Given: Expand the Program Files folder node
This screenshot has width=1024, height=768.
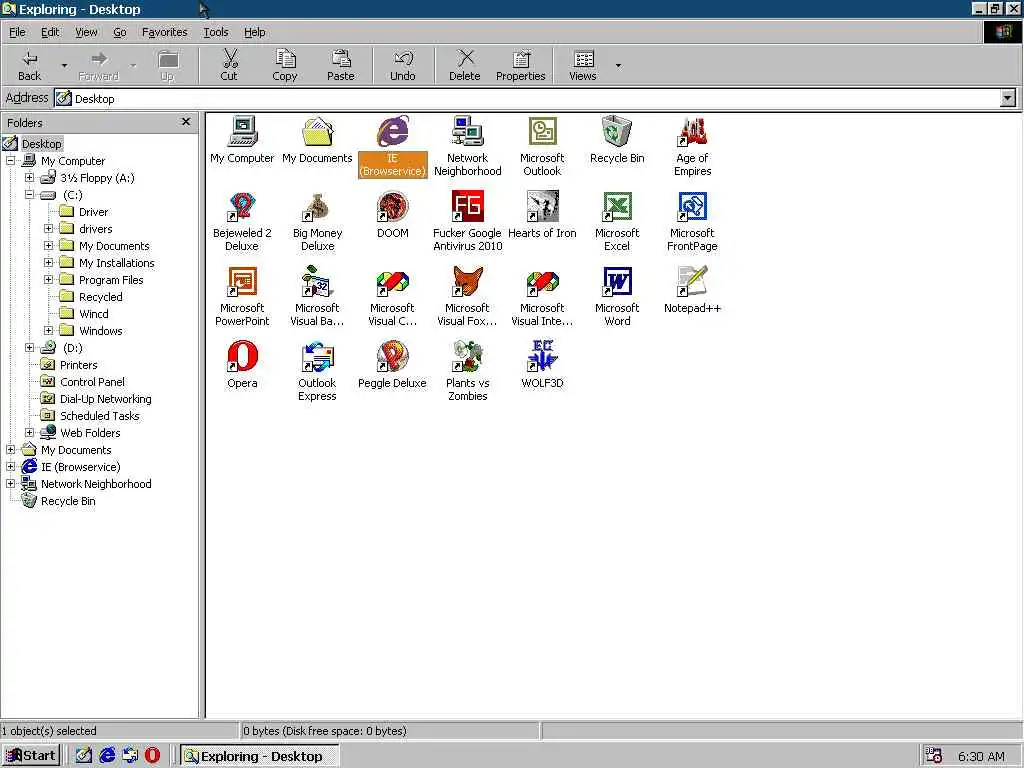Looking at the screenshot, I should point(48,279).
